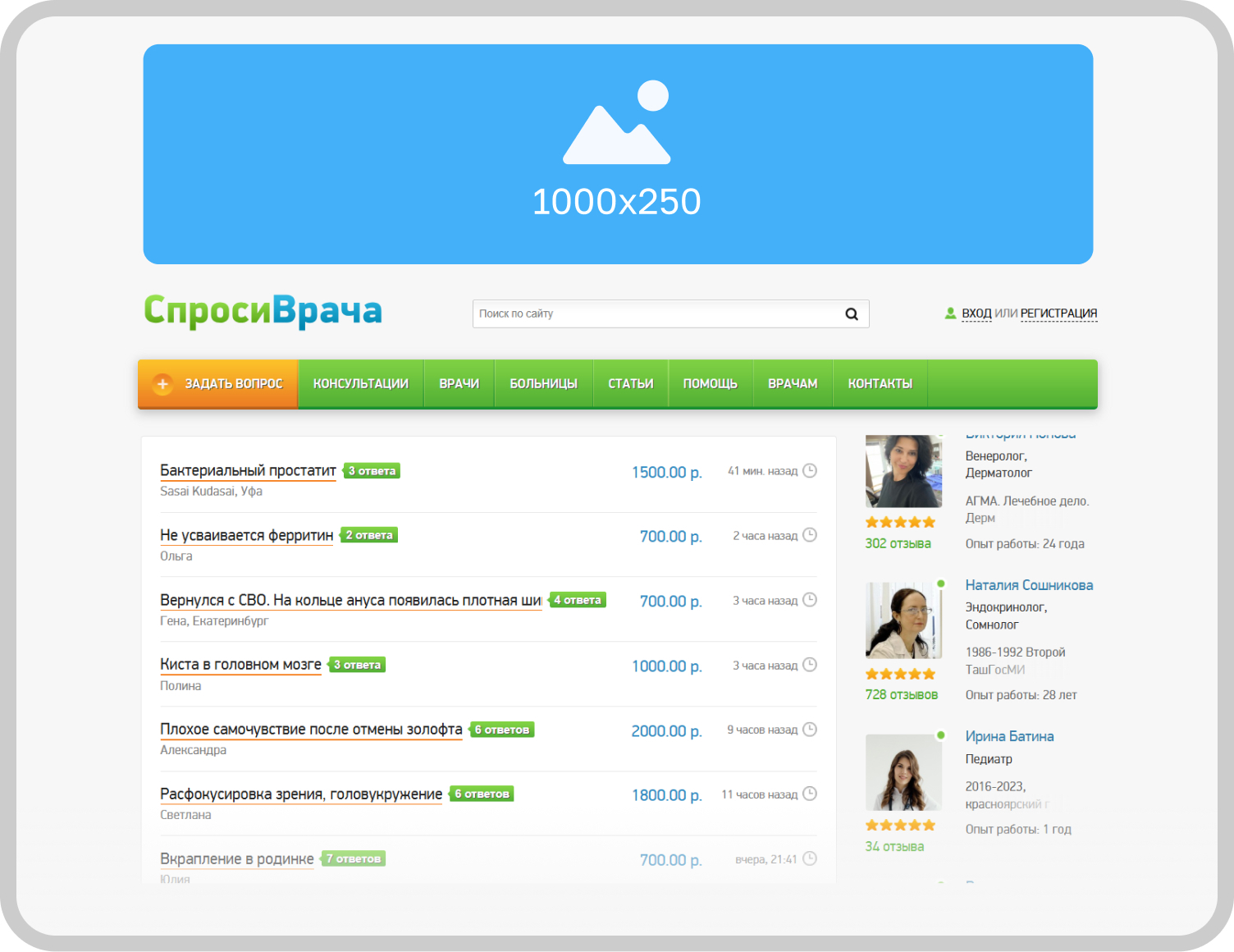Image resolution: width=1234 pixels, height=952 pixels.
Task: Open the Больницы menu item
Action: (x=543, y=384)
